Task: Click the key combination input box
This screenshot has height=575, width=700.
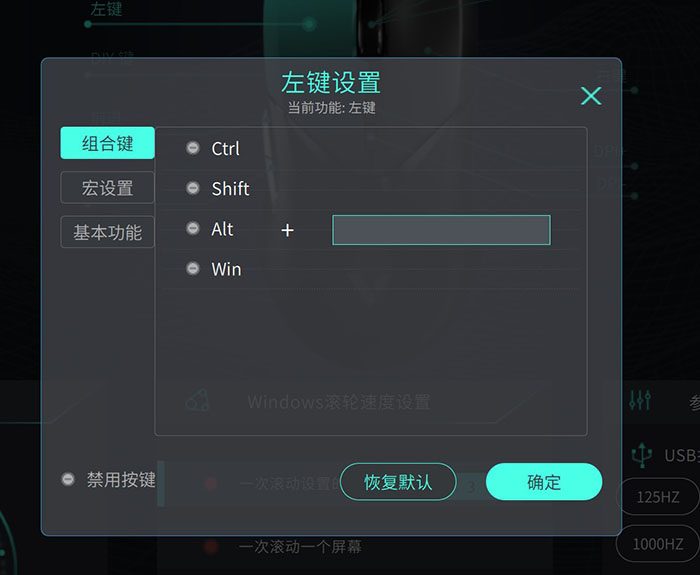Action: tap(441, 230)
